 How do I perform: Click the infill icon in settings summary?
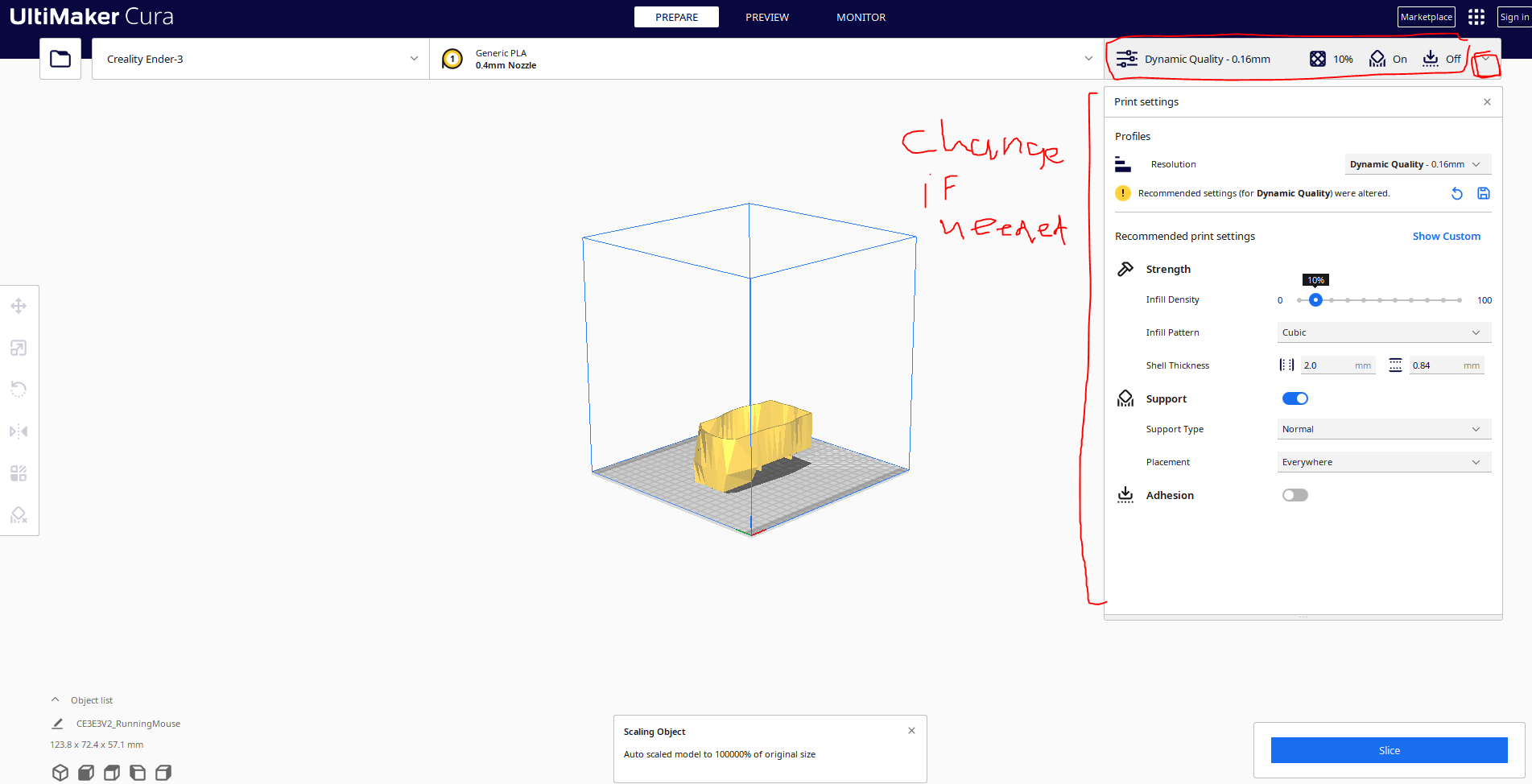[1318, 59]
